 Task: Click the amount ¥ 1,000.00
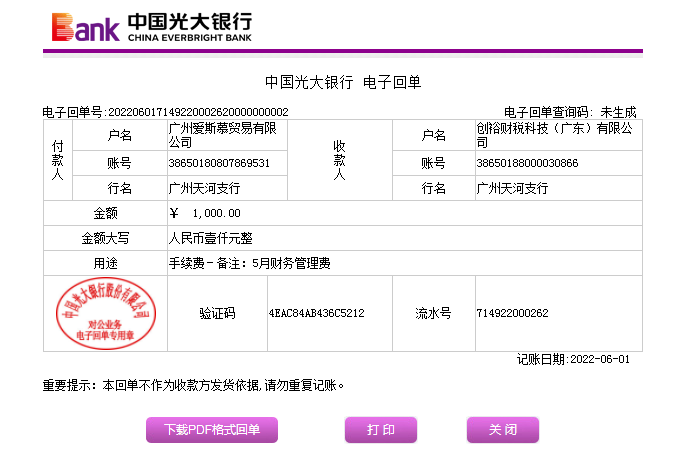tap(205, 213)
